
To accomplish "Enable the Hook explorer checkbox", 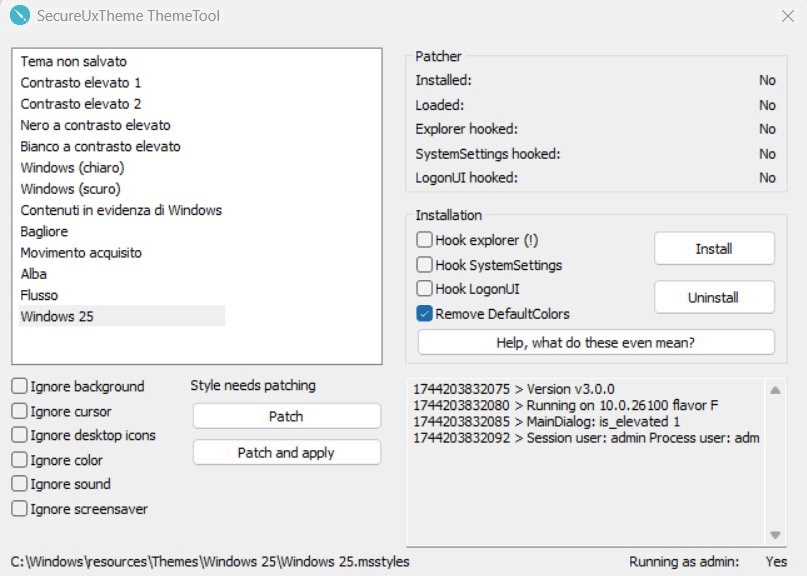I will pyautogui.click(x=425, y=240).
